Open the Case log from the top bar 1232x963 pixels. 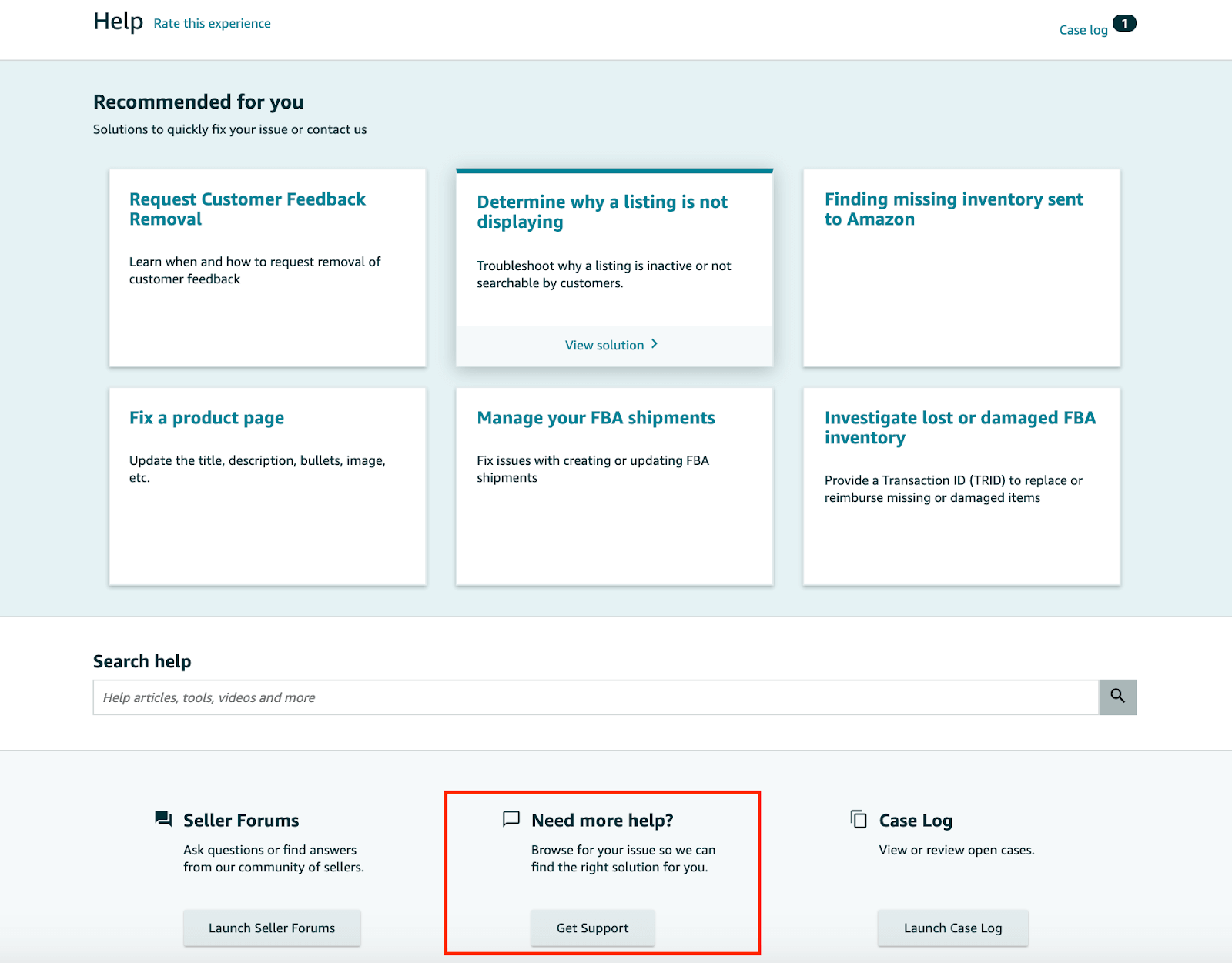pyautogui.click(x=1083, y=30)
